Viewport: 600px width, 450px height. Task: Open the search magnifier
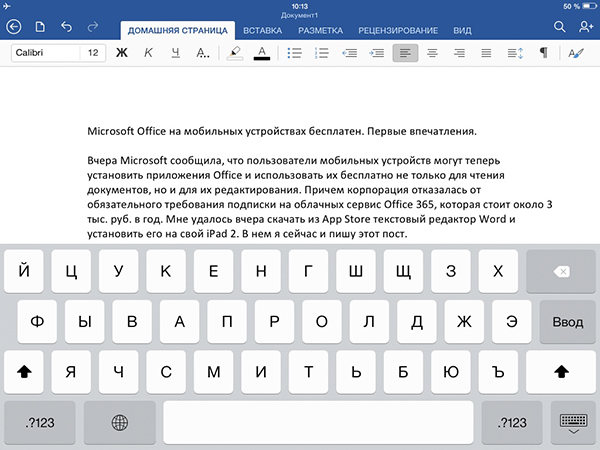point(559,27)
